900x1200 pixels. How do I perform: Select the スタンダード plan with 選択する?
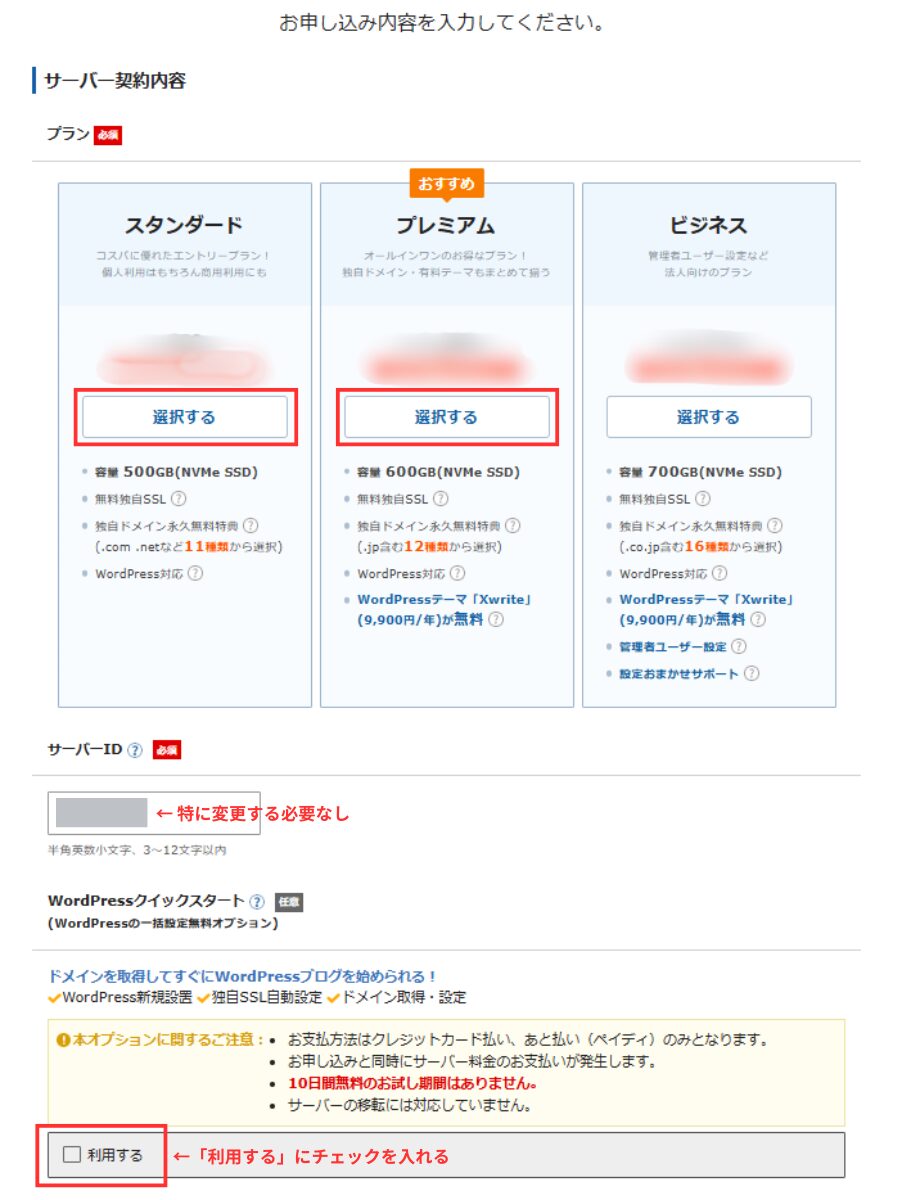point(184,417)
